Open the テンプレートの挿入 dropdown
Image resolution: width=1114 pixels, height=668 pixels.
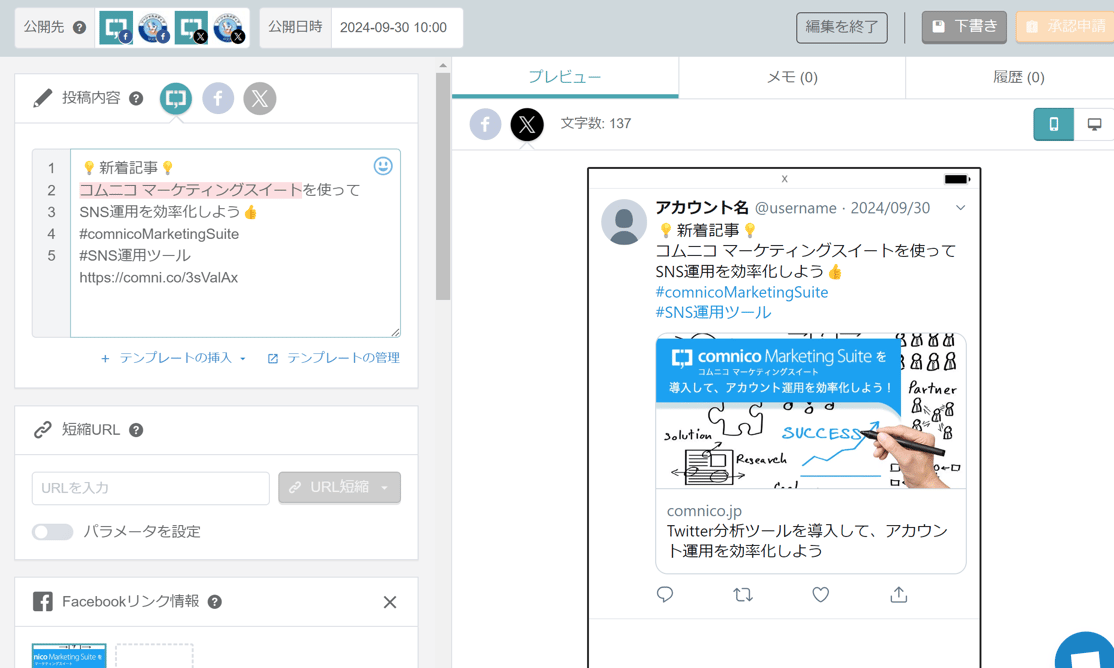[x=175, y=358]
